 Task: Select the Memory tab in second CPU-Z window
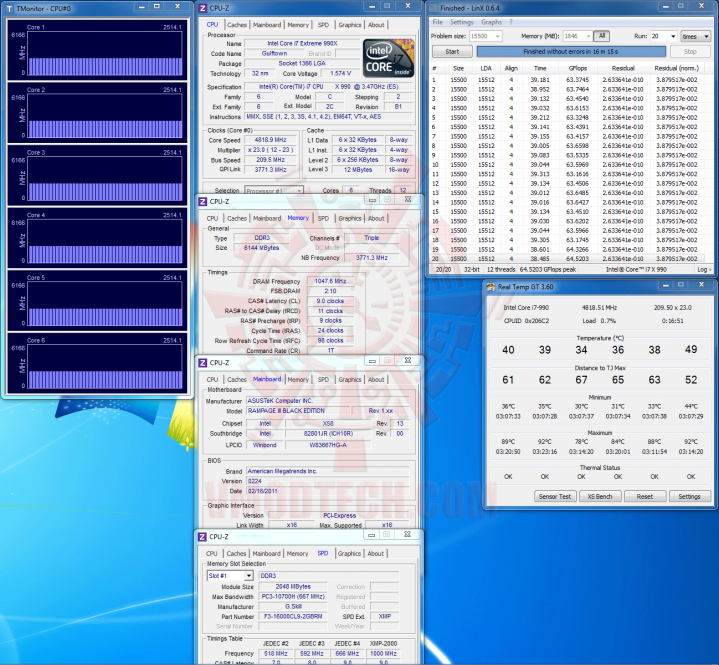pyautogui.click(x=298, y=218)
